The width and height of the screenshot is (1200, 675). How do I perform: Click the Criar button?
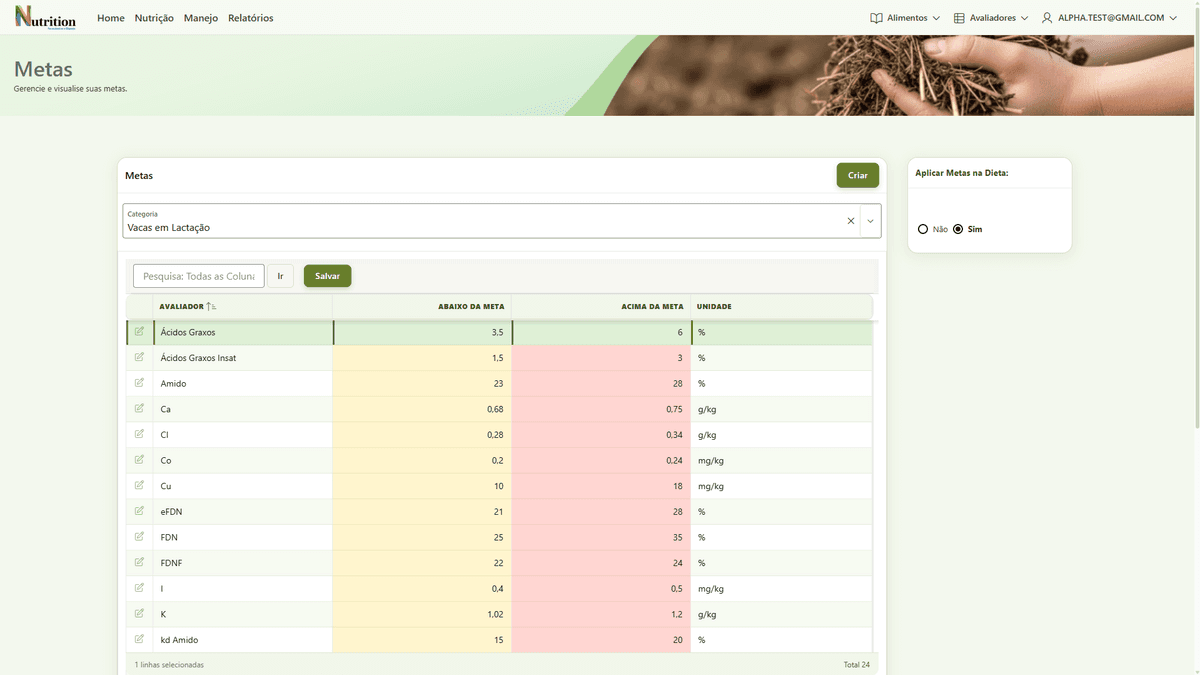(858, 175)
